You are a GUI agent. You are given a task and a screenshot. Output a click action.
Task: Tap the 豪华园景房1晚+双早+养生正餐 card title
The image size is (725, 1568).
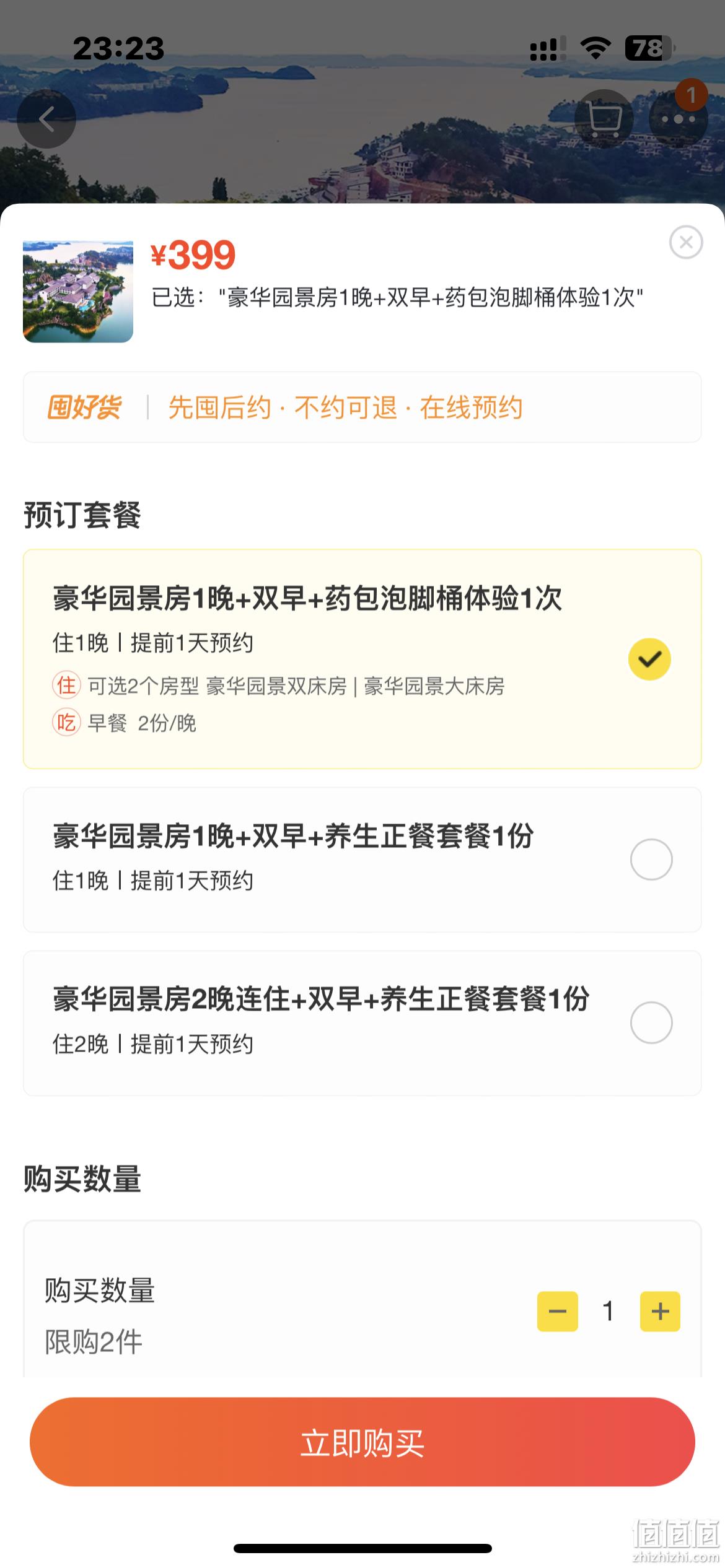click(x=293, y=837)
